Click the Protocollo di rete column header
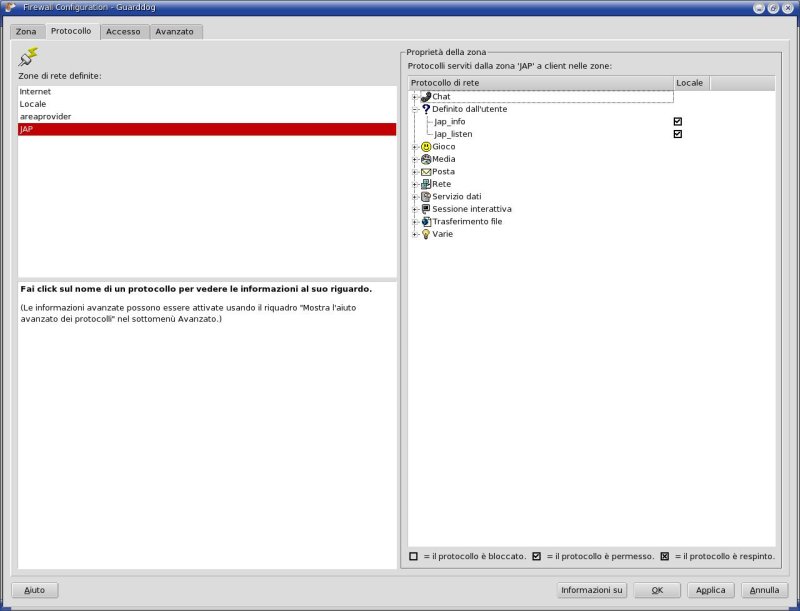800x611 pixels. pos(540,83)
